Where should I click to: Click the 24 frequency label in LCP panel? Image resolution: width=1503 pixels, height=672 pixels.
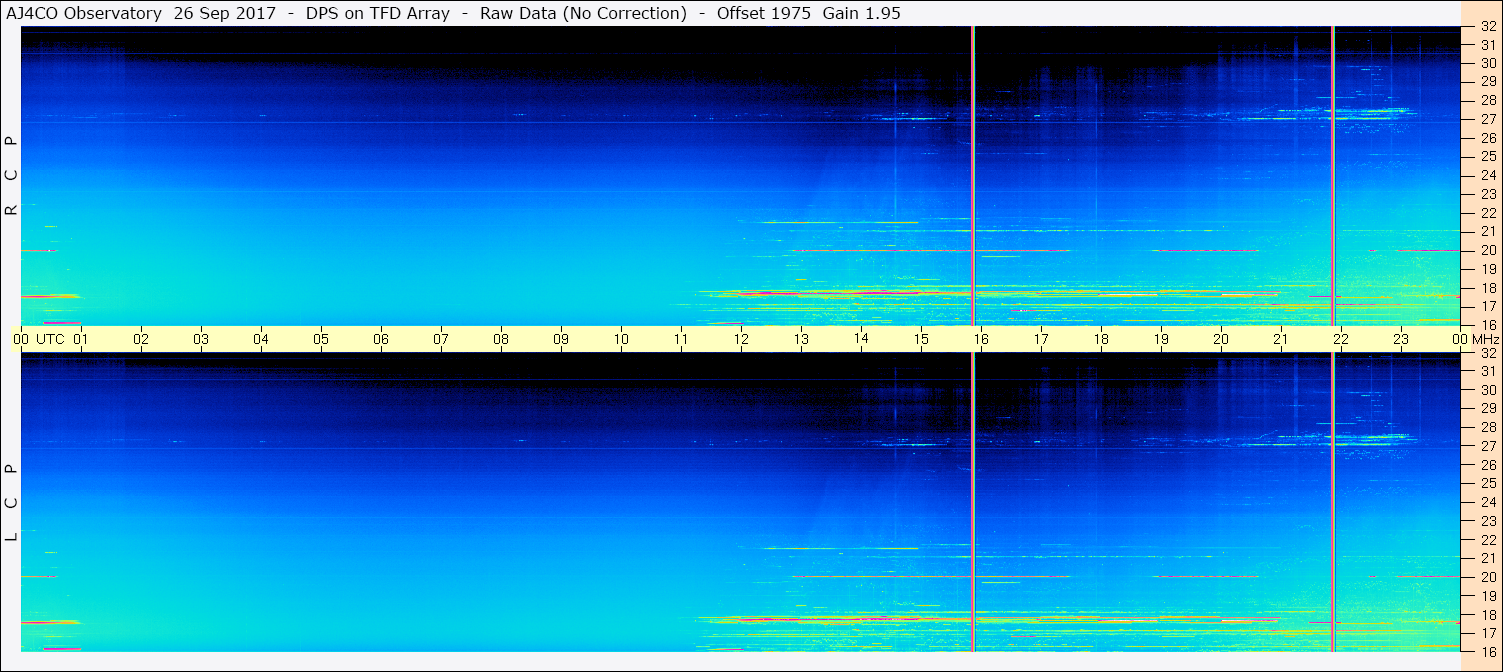(x=1487, y=502)
